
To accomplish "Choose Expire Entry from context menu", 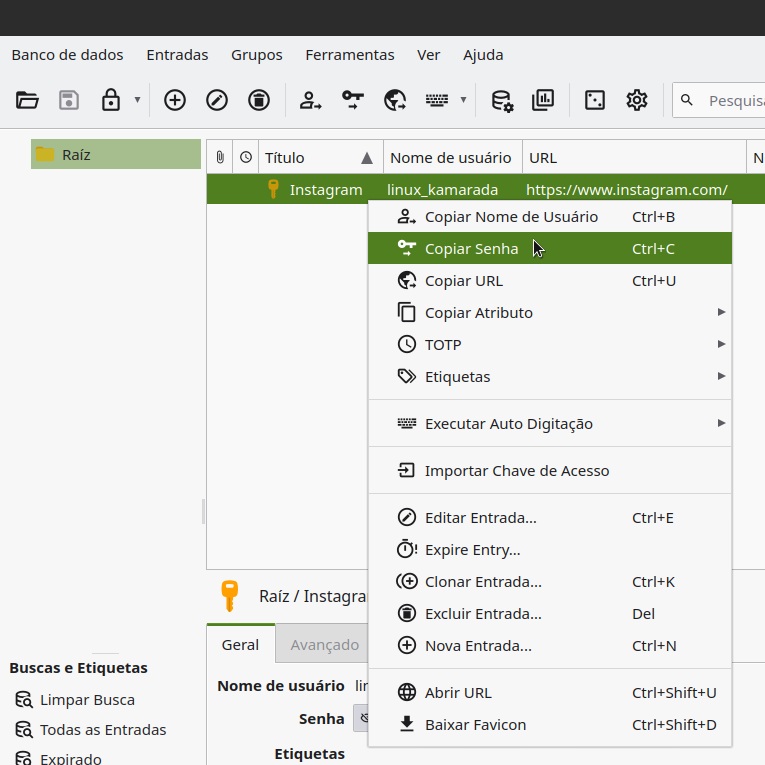I will coord(550,549).
